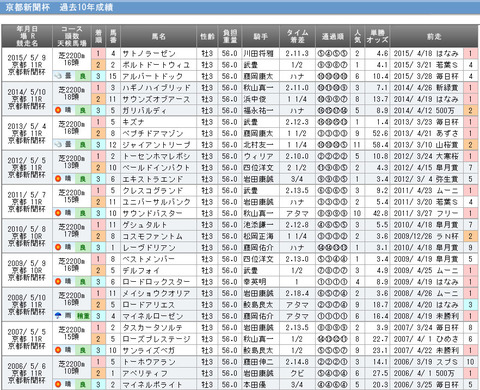
Task: Select horse name サンライズベガ
Action: (149, 350)
